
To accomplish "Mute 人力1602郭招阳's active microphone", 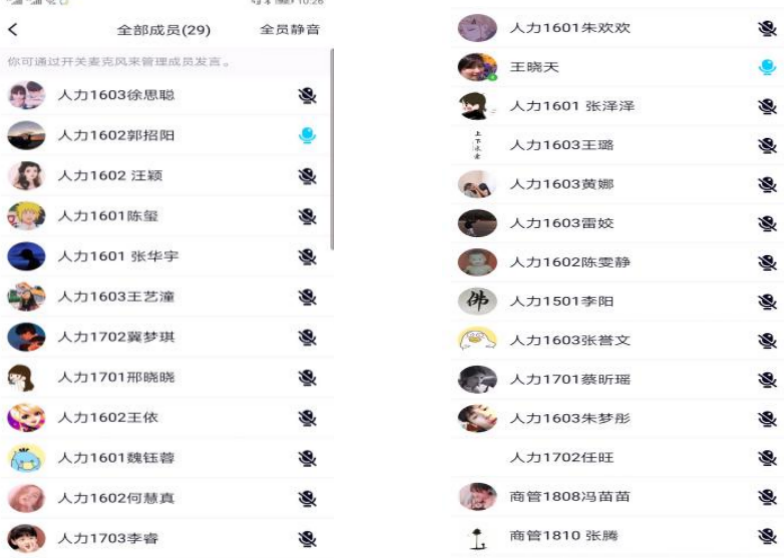I will pos(308,136).
